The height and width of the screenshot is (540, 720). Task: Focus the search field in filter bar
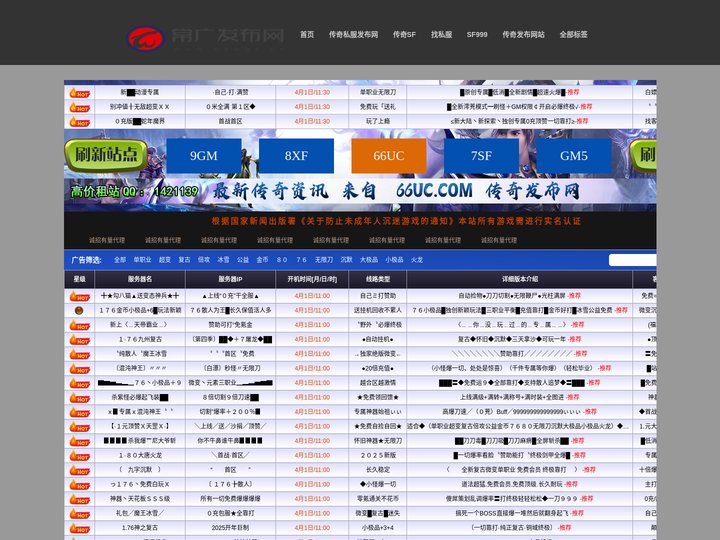click(x=632, y=260)
